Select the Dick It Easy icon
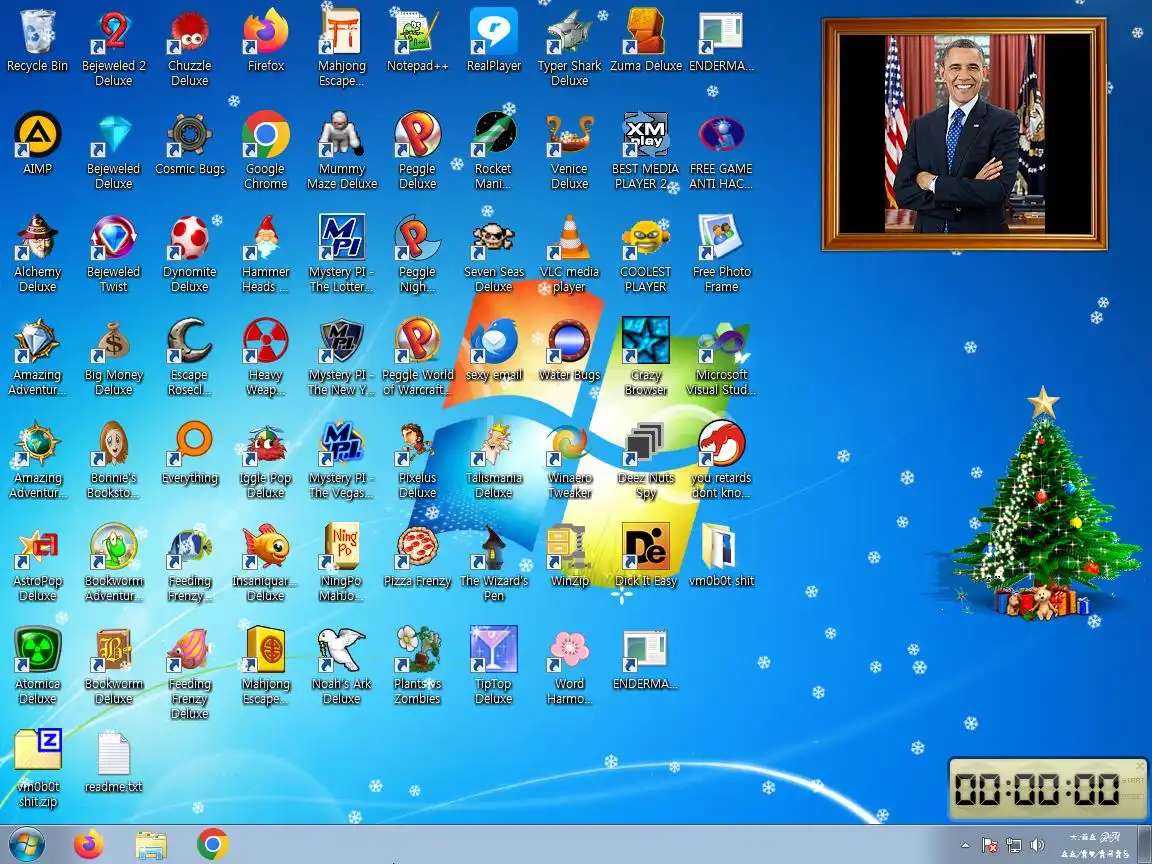This screenshot has width=1152, height=864. [646, 555]
